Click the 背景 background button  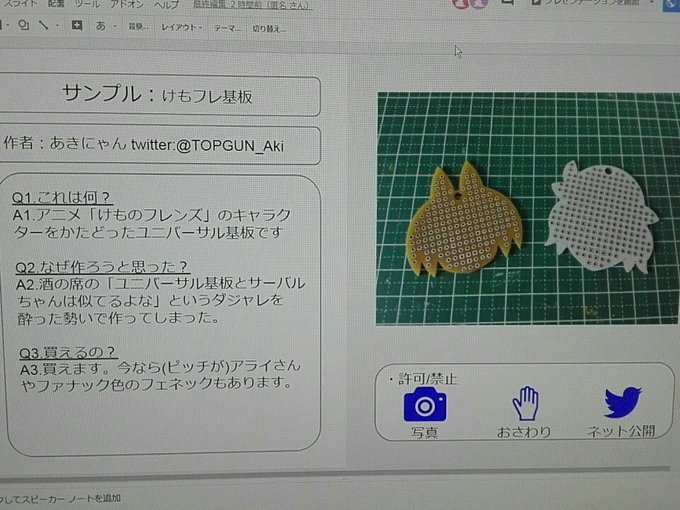click(x=138, y=27)
